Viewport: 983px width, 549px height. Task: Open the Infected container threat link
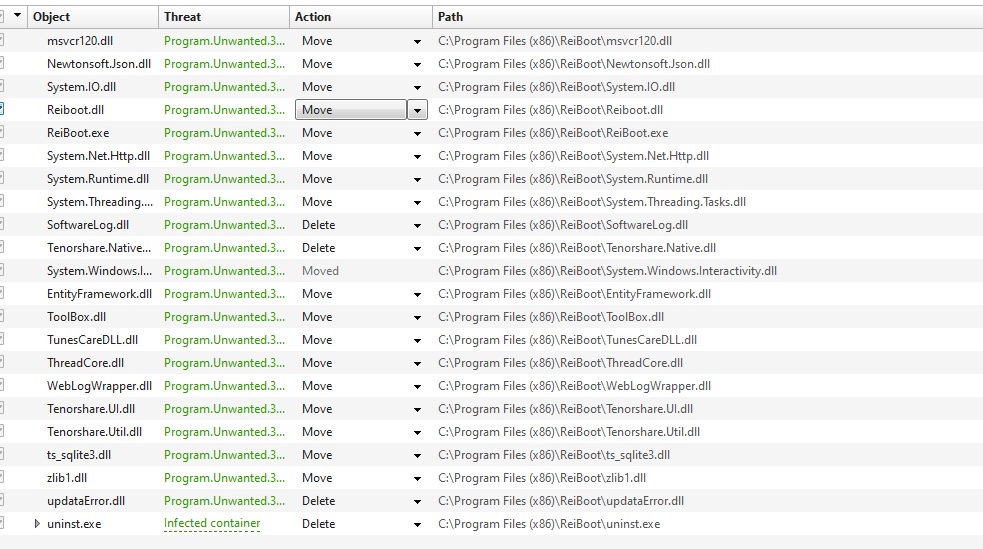pos(212,524)
